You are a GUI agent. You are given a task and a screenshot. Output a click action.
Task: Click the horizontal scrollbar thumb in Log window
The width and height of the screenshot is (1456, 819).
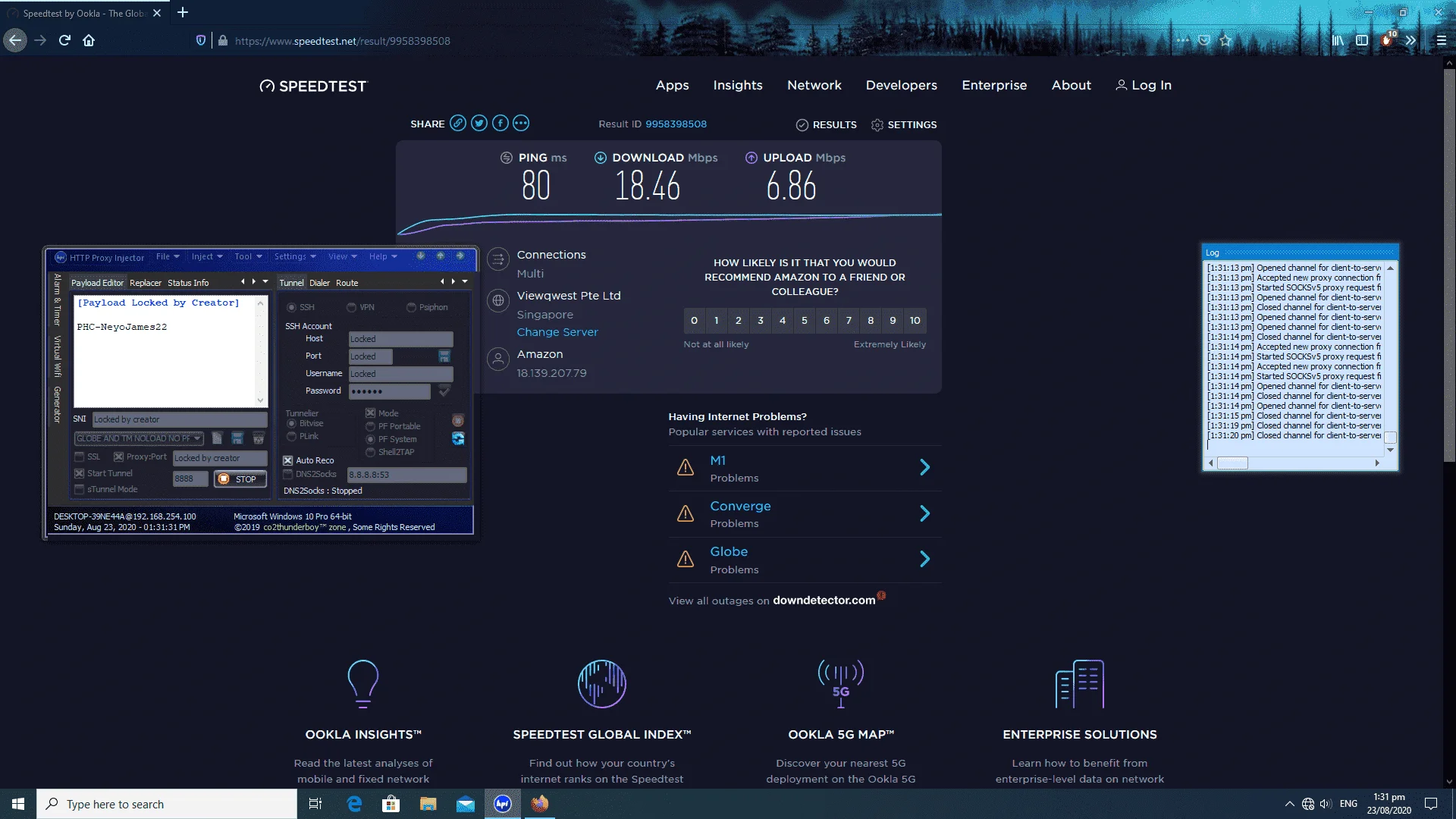(1232, 463)
